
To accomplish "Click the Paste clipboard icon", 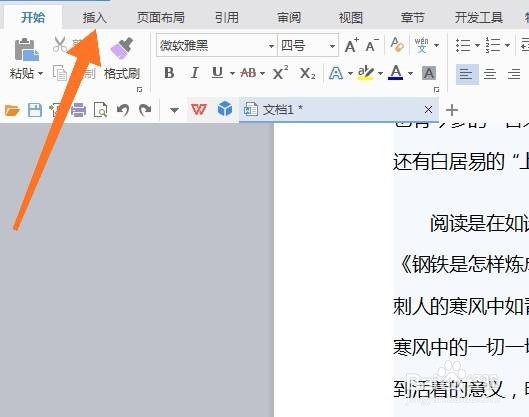I will pyautogui.click(x=27, y=50).
